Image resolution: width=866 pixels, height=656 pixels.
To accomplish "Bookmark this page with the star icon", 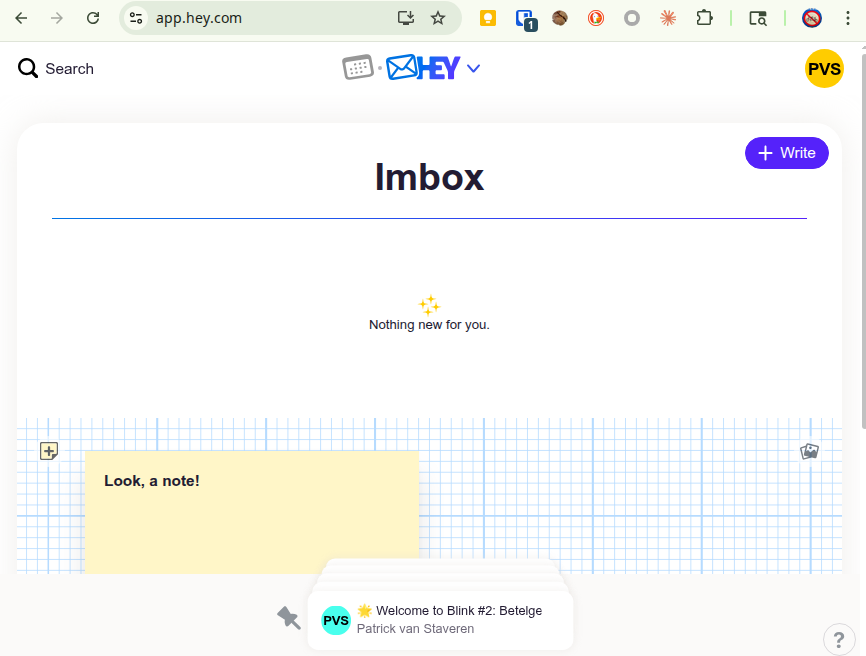I will (437, 18).
